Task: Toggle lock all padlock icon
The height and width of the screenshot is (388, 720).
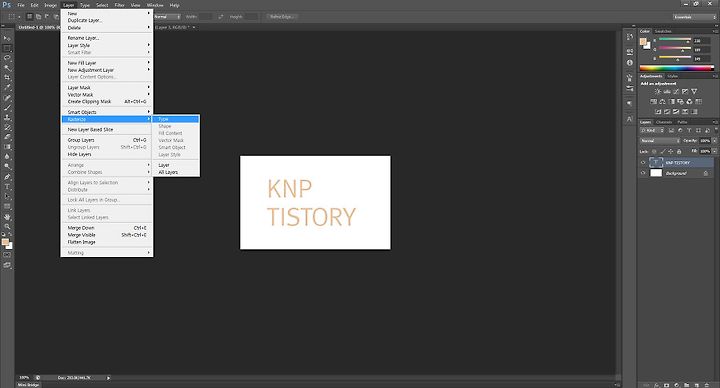Action: point(679,151)
